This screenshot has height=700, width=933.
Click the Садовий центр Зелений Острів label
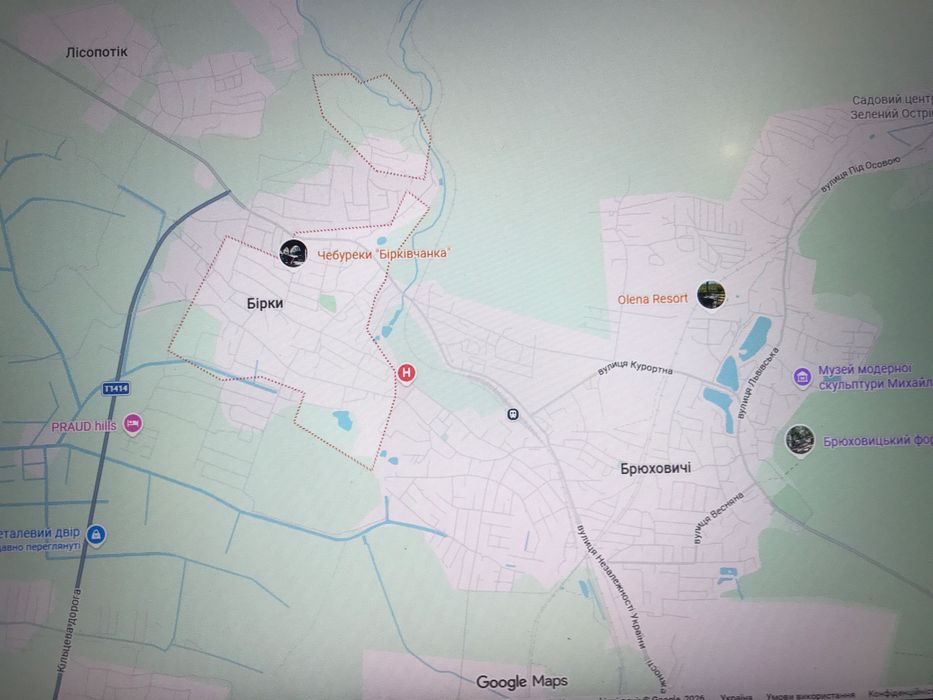point(891,107)
